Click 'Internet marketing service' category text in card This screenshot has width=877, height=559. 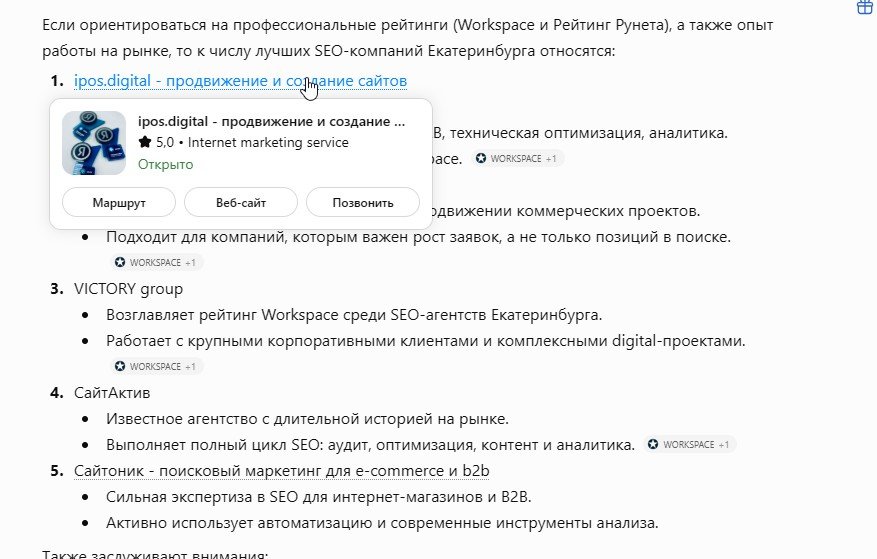click(x=268, y=142)
